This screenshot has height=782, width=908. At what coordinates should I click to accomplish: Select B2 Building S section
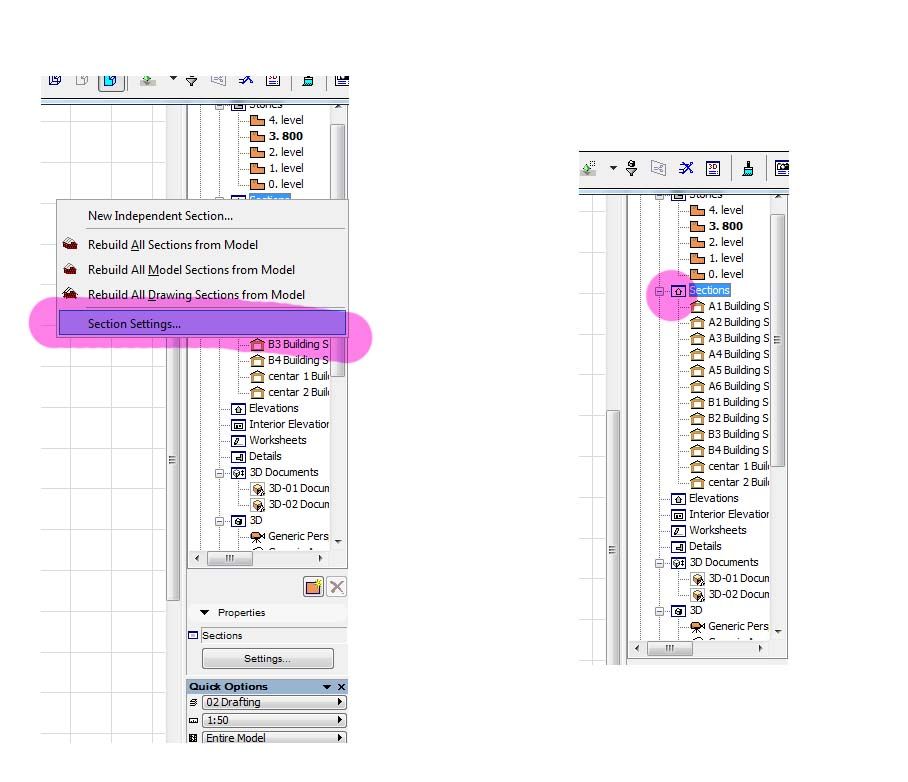738,418
